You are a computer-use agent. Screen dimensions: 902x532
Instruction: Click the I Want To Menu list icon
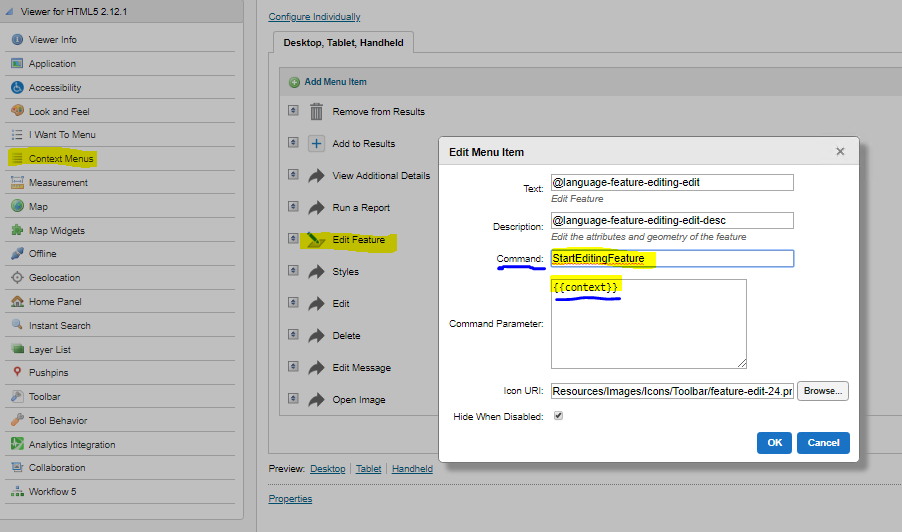17,135
